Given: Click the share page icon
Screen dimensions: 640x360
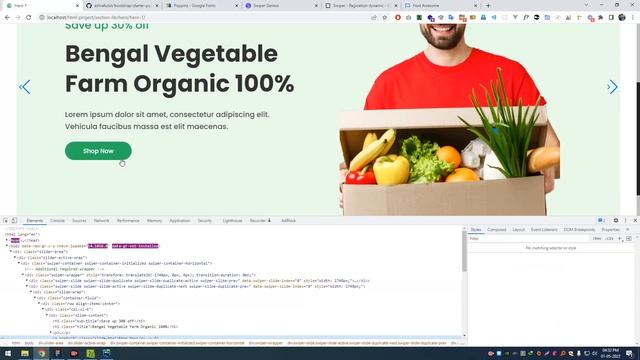Looking at the screenshot, I should click(x=374, y=18).
